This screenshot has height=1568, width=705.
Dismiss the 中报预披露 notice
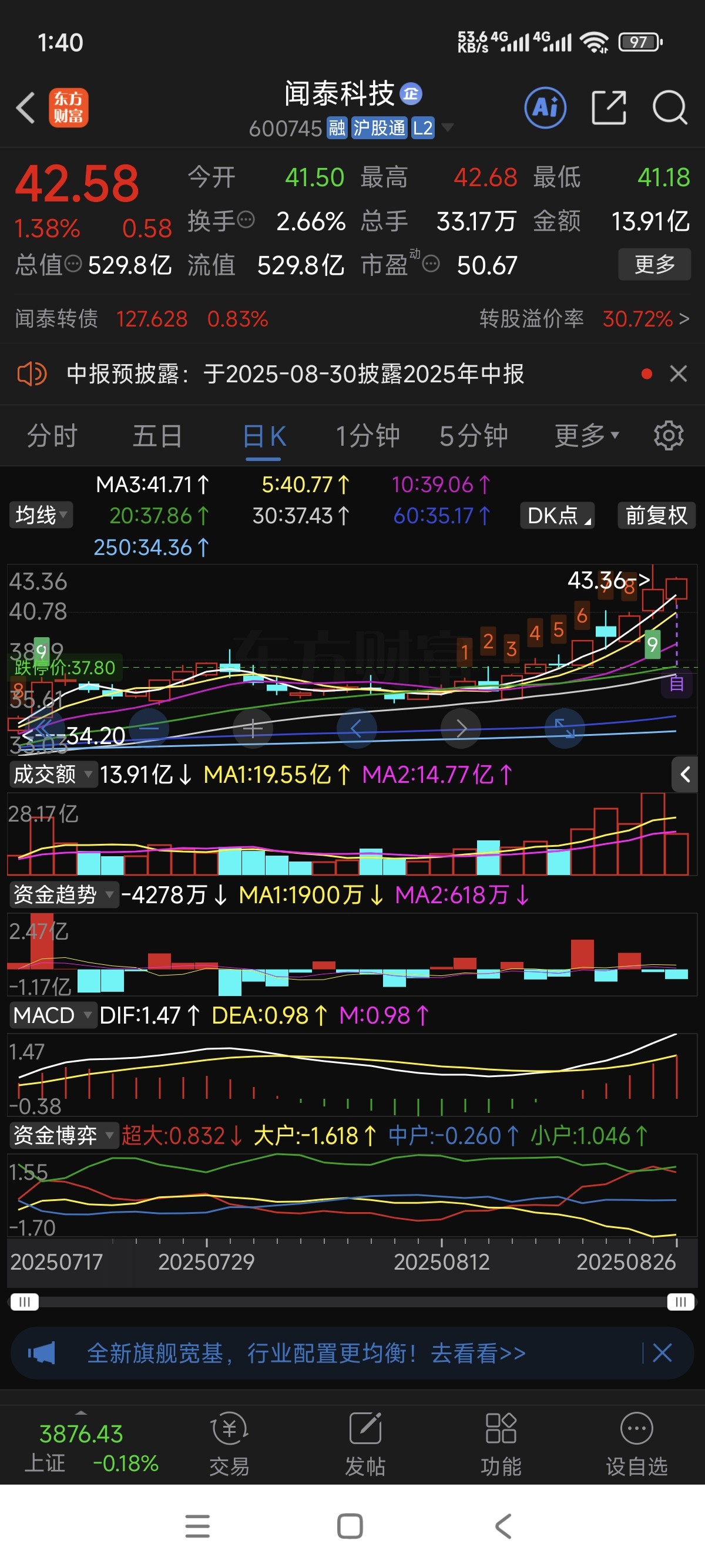pos(678,374)
